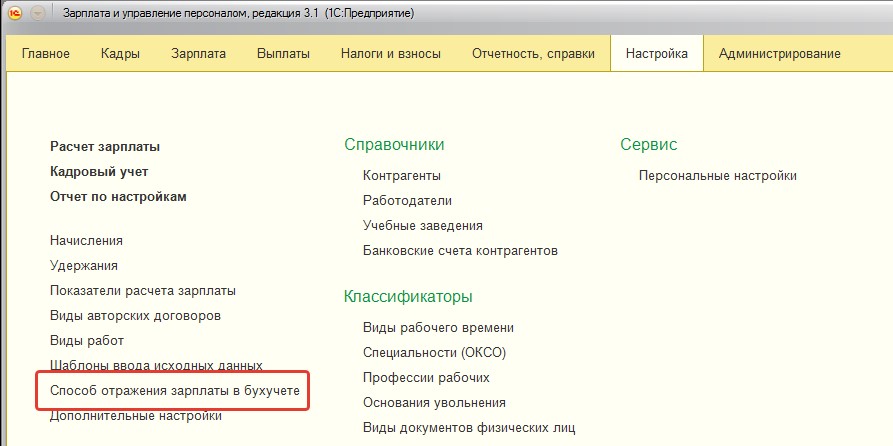The width and height of the screenshot is (893, 446).
Task: Go to the Выплаты section tab
Action: pyautogui.click(x=283, y=54)
